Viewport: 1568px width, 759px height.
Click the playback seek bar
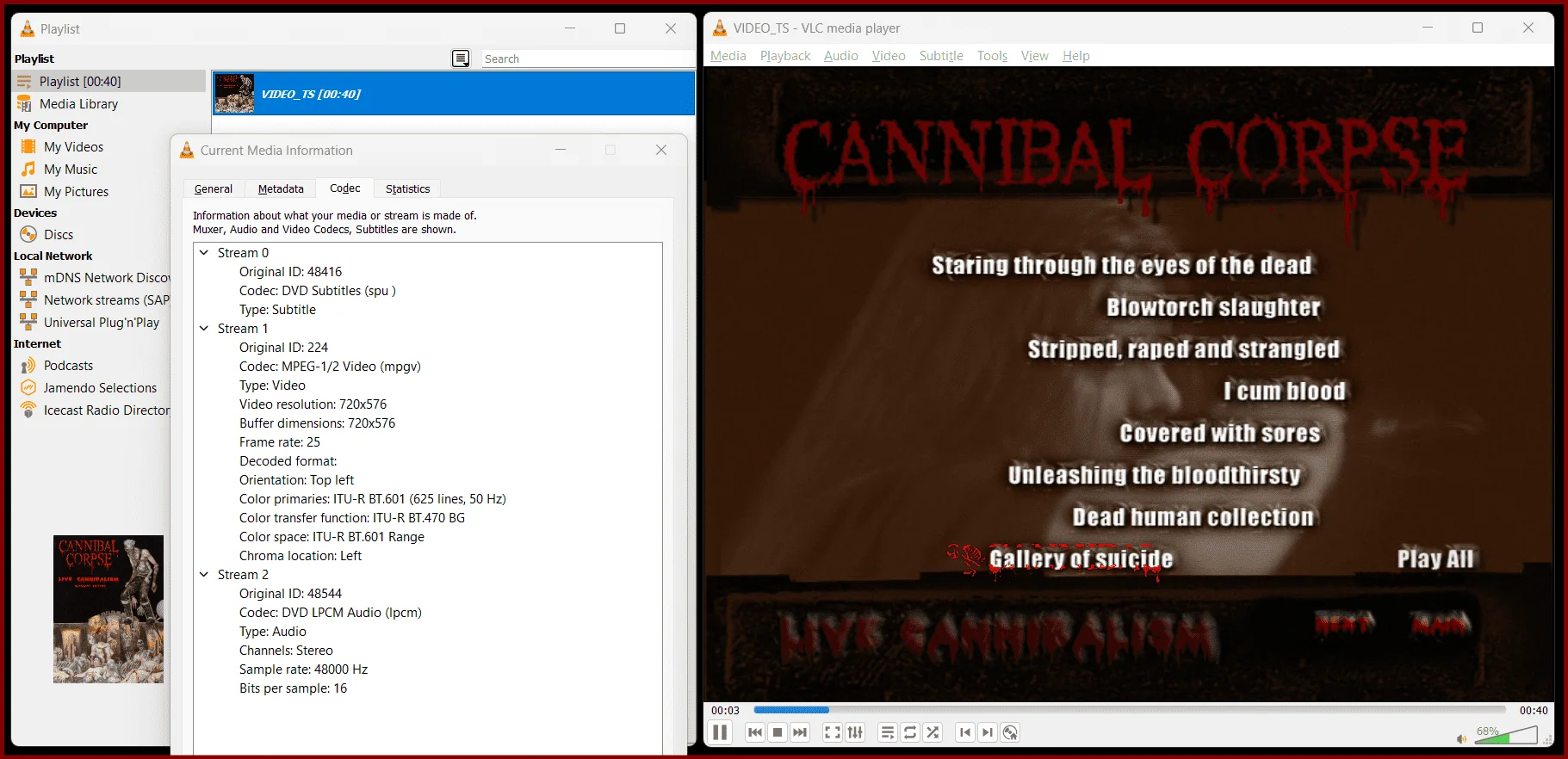tap(1130, 710)
